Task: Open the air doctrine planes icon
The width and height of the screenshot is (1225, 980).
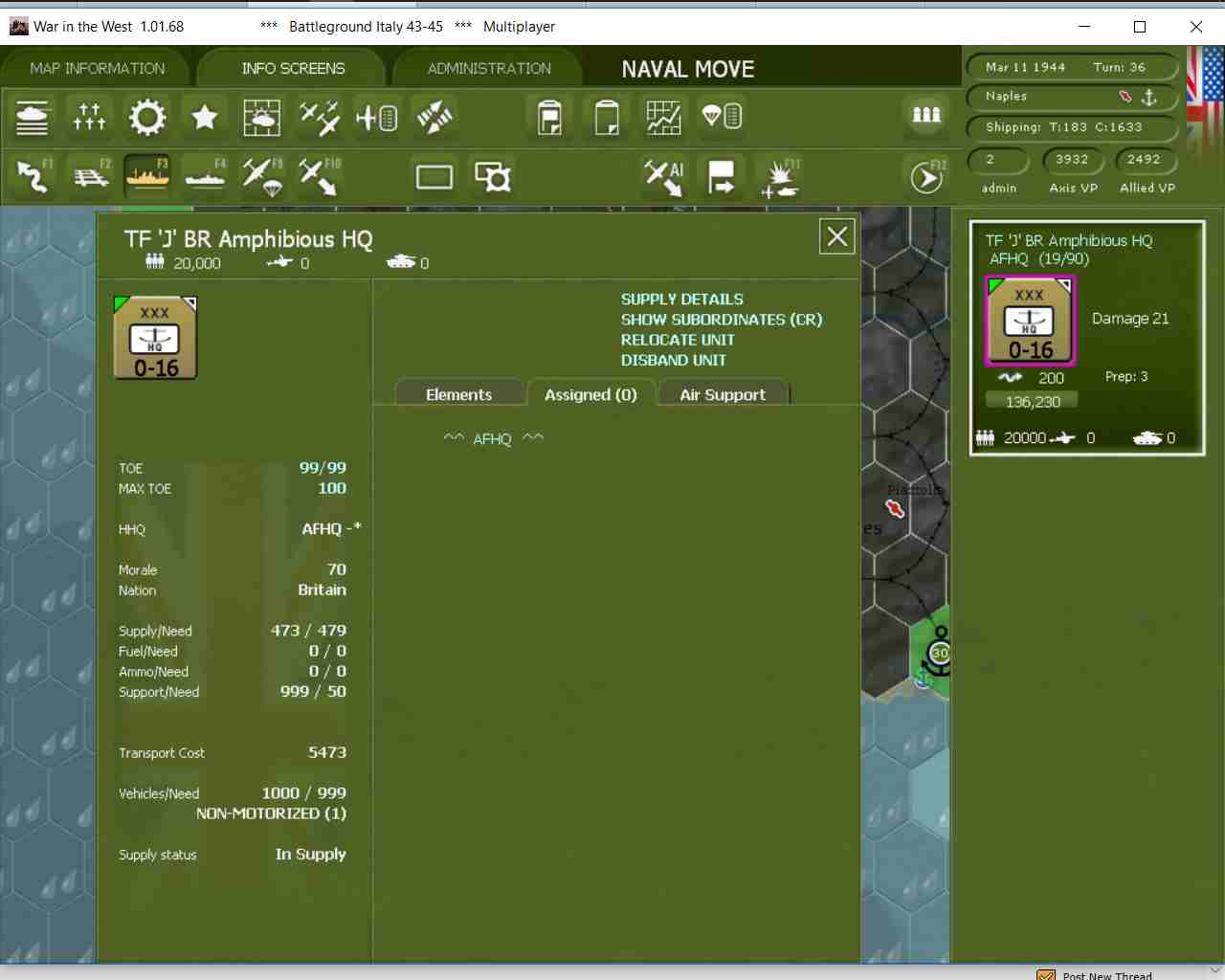Action: click(319, 118)
